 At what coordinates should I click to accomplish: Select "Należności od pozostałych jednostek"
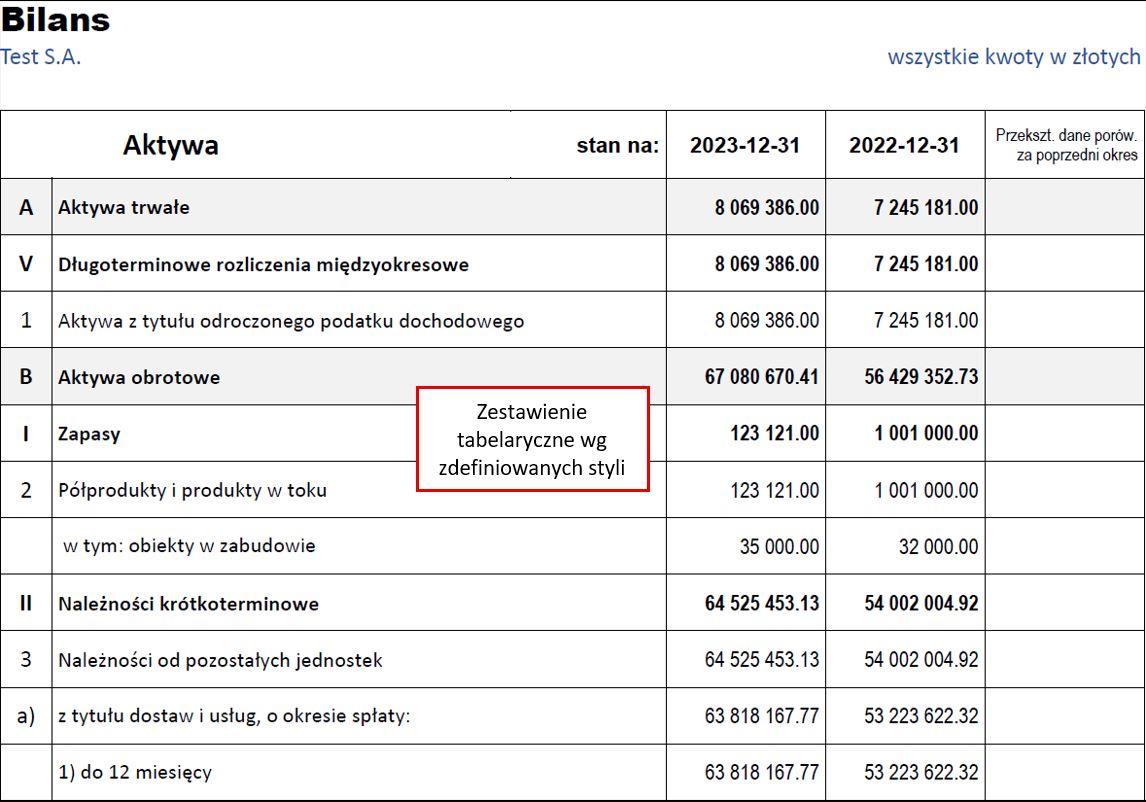[220, 660]
